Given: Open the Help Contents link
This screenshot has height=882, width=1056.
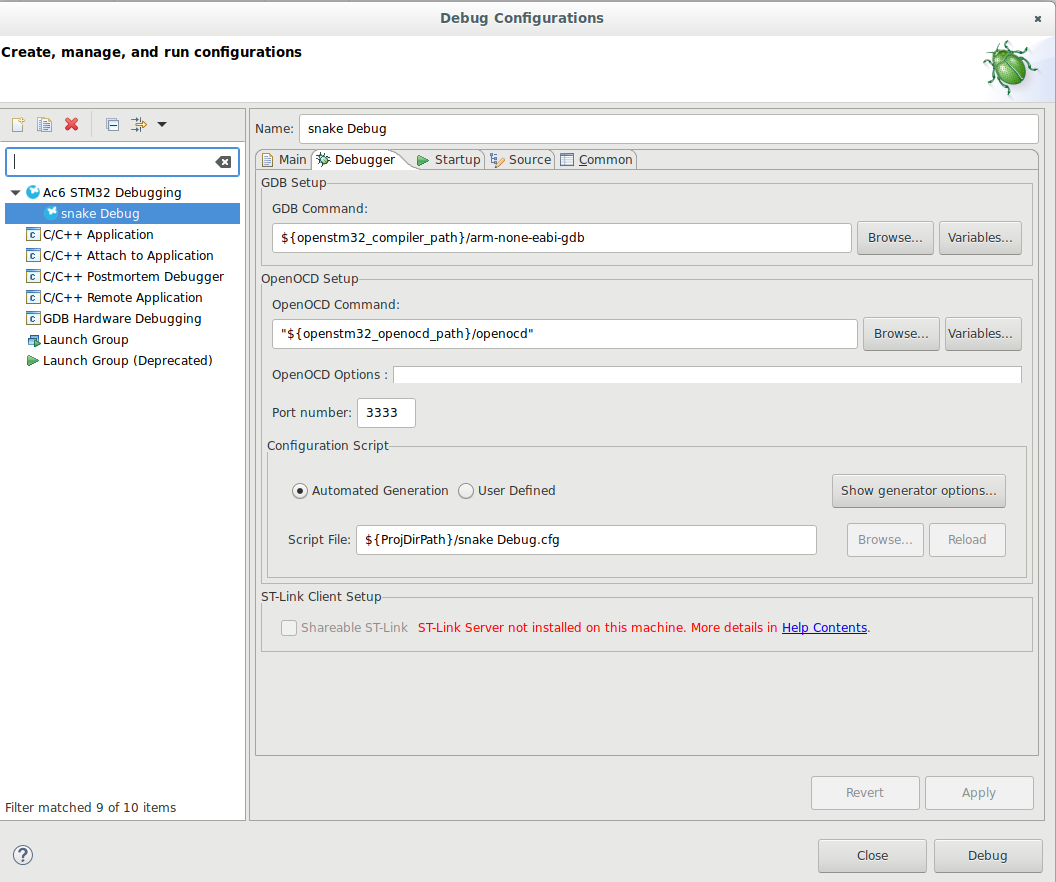Looking at the screenshot, I should click(x=824, y=628).
